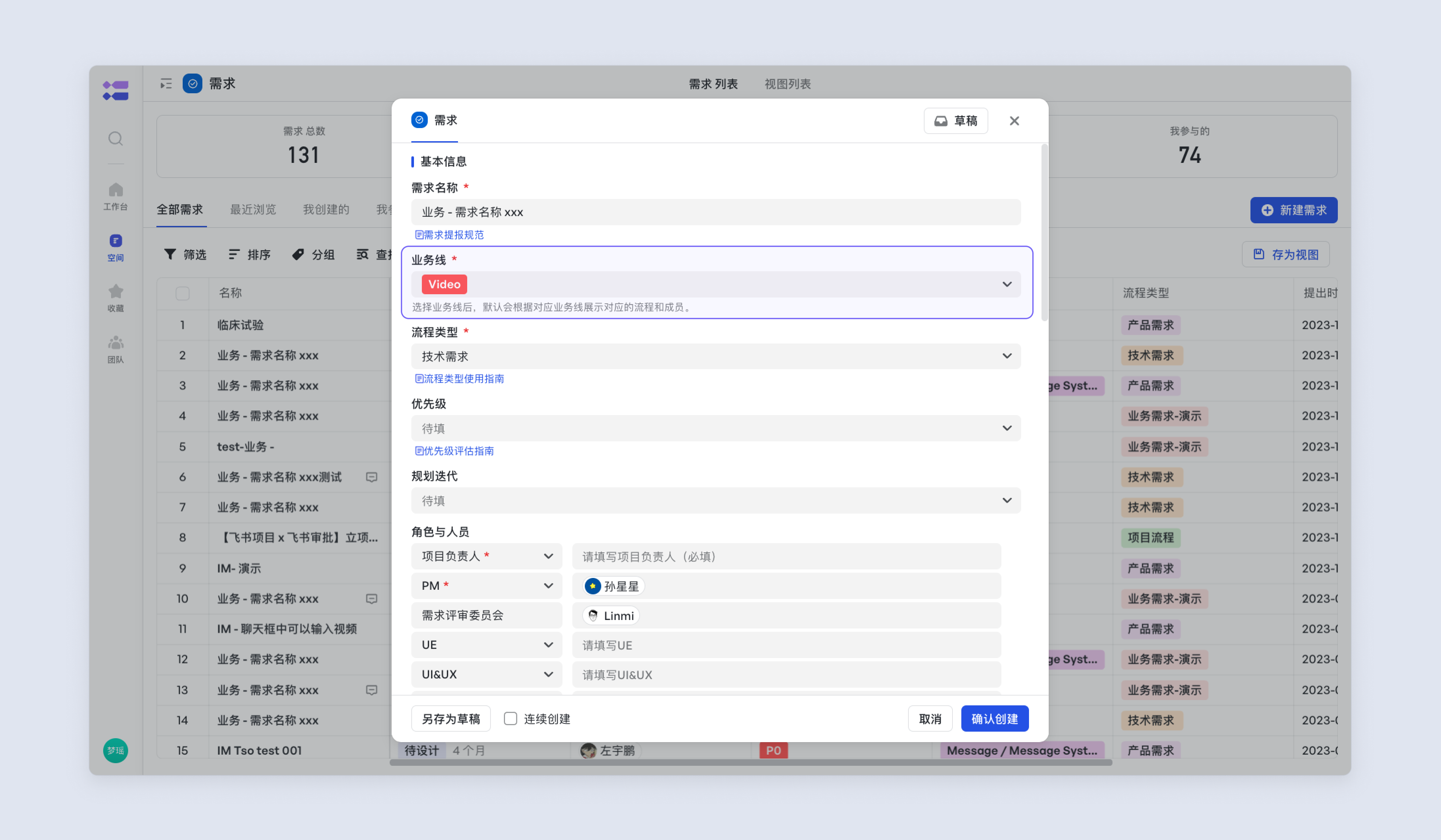The height and width of the screenshot is (840, 1441).
Task: Select the 最近浏览 tab
Action: click(x=253, y=209)
